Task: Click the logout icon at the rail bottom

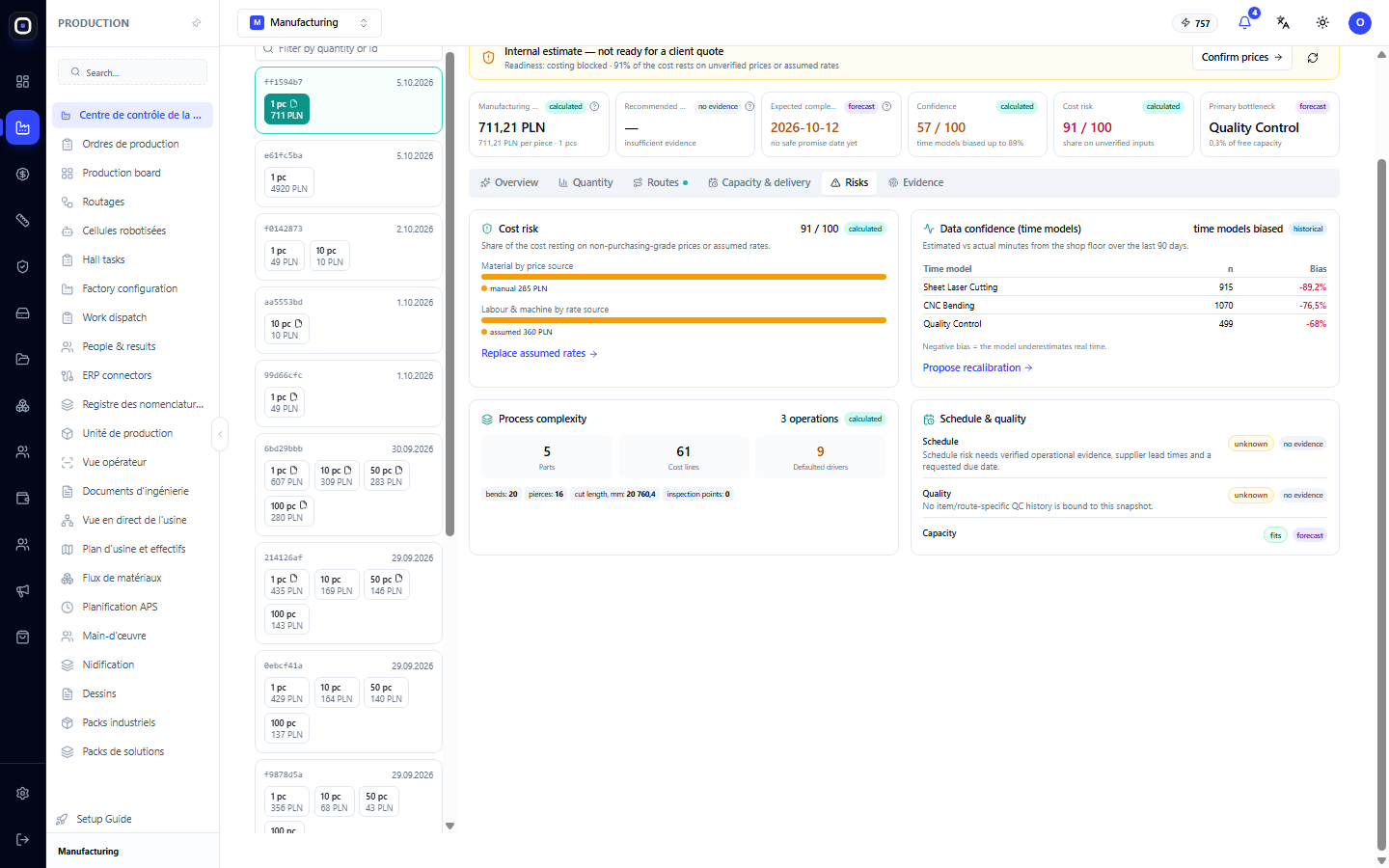Action: [x=23, y=840]
